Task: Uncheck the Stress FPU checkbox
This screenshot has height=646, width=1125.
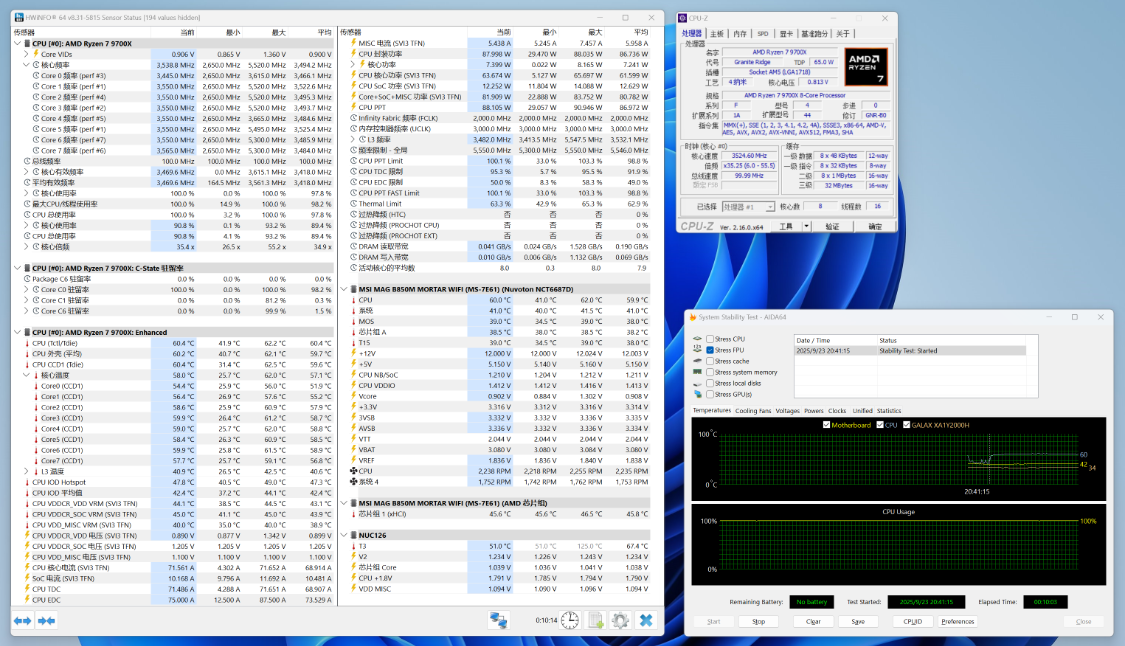Action: click(710, 351)
